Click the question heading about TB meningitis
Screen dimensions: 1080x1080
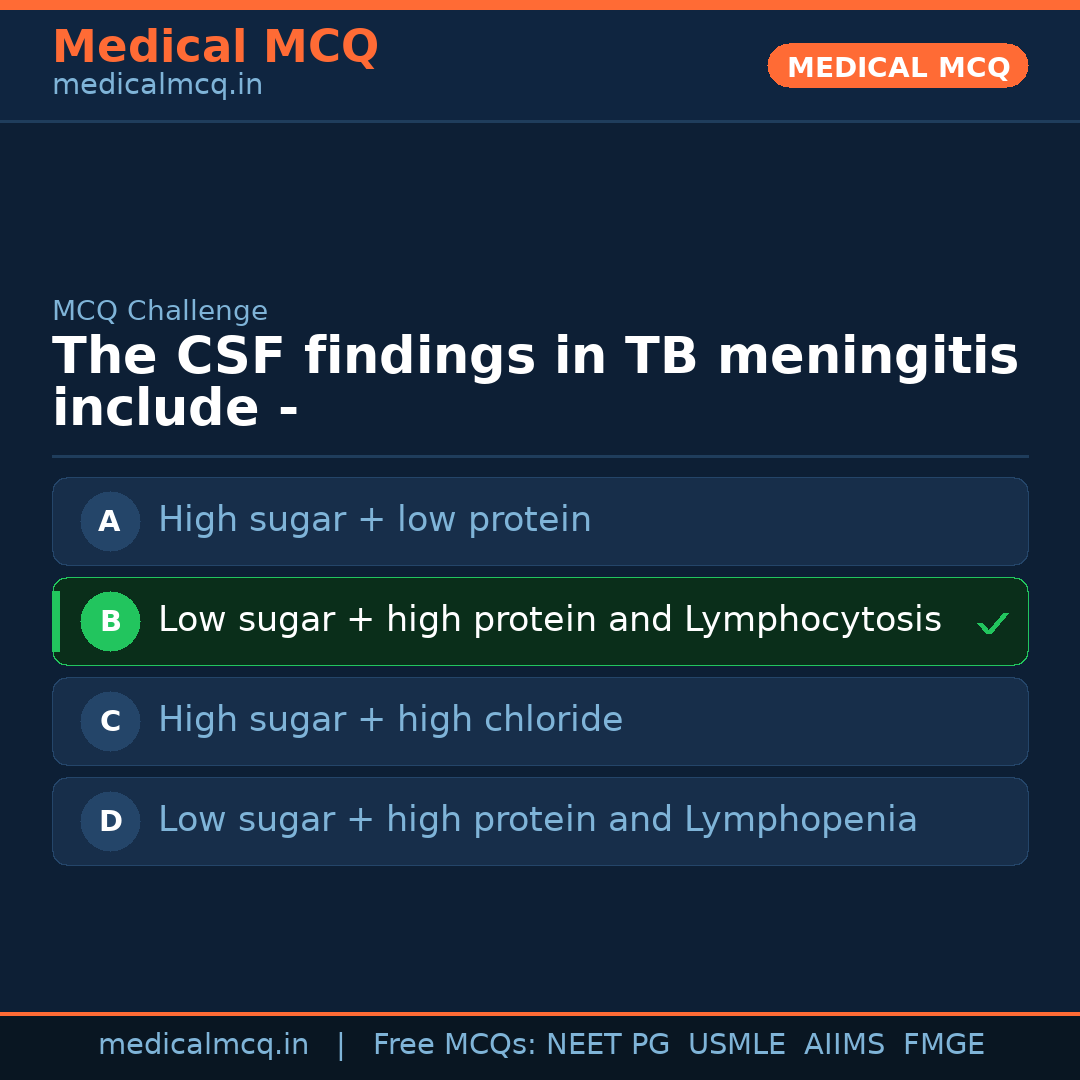pyautogui.click(x=535, y=383)
